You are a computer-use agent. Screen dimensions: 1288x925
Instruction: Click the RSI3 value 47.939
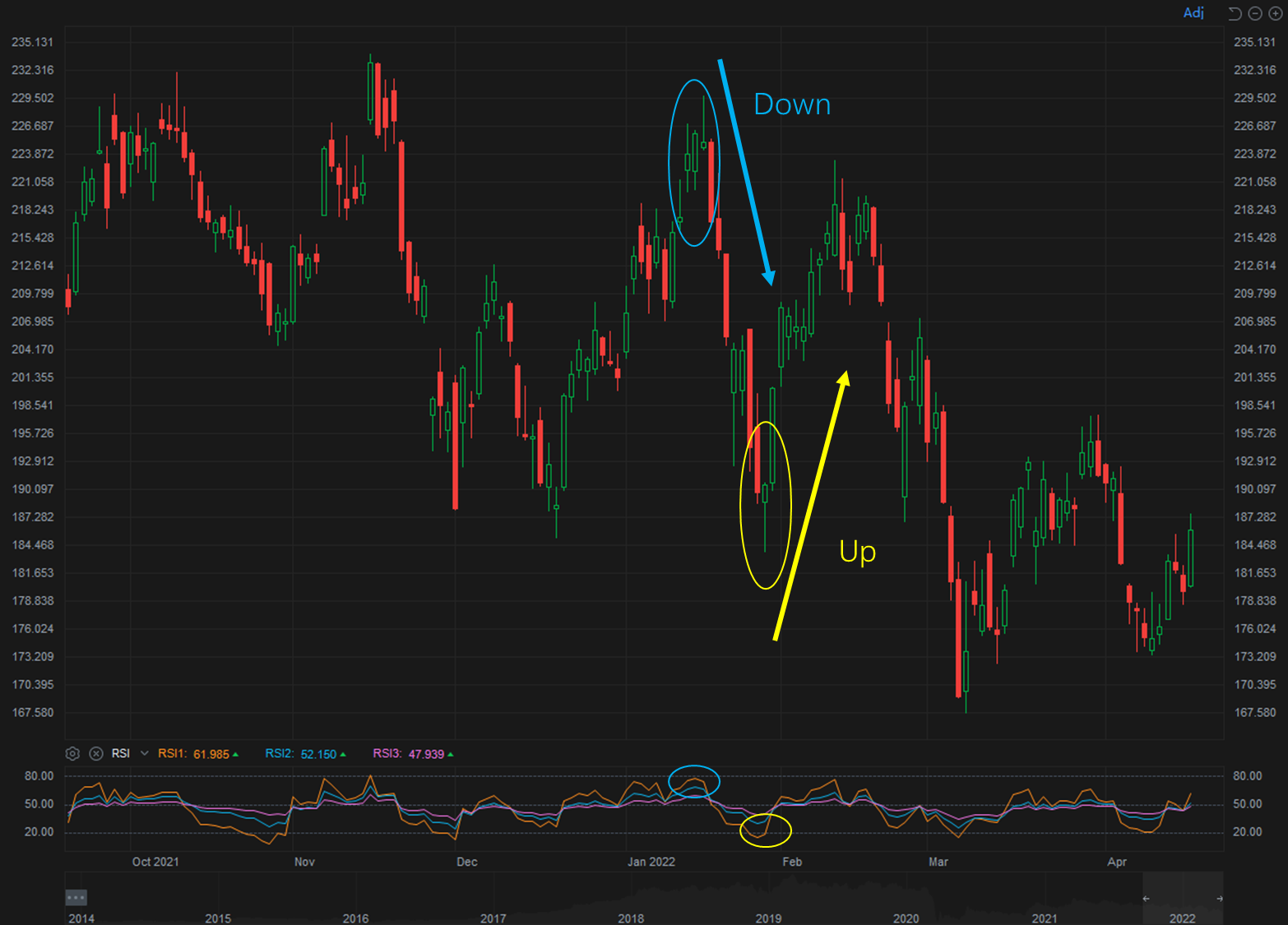point(426,754)
